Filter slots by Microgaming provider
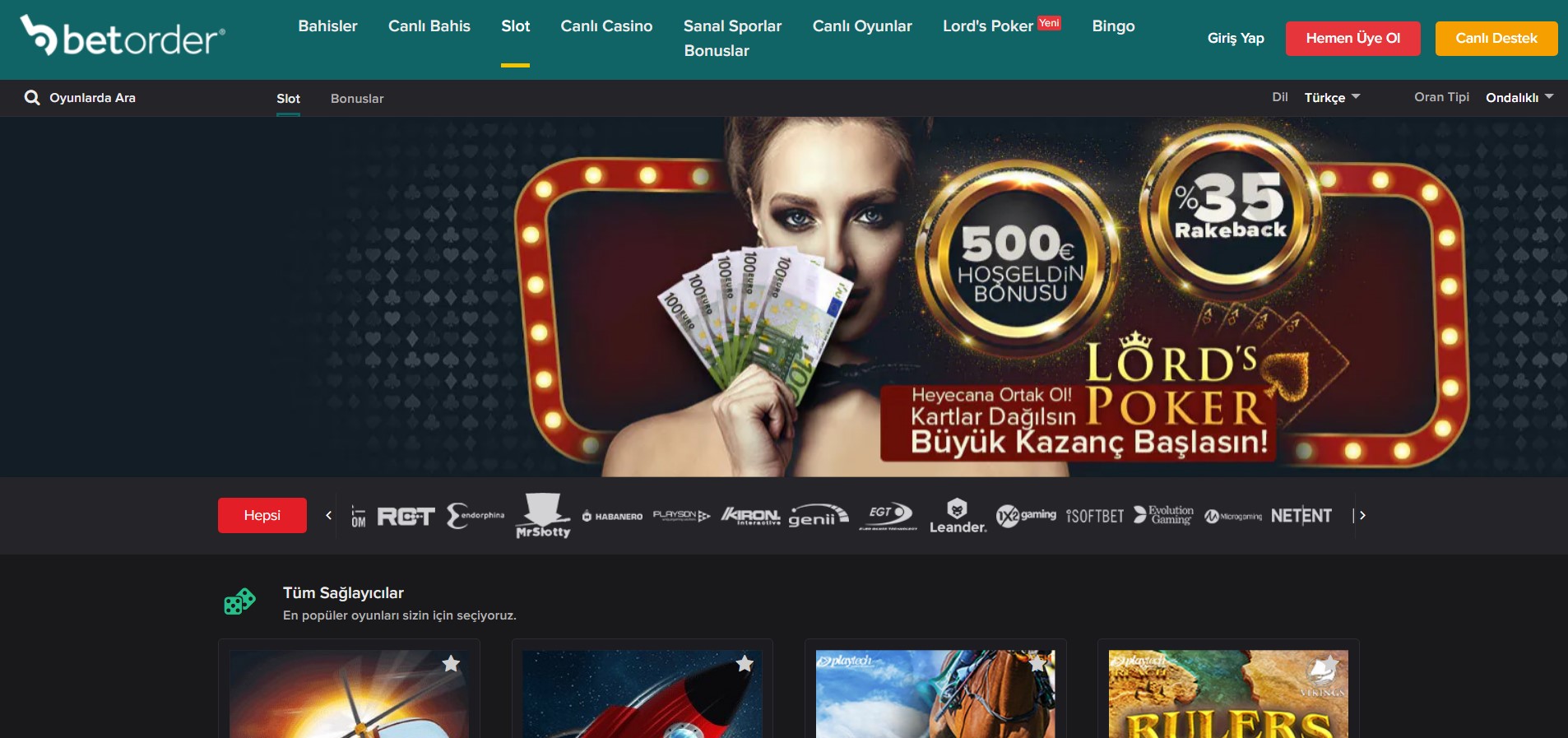 tap(1233, 516)
